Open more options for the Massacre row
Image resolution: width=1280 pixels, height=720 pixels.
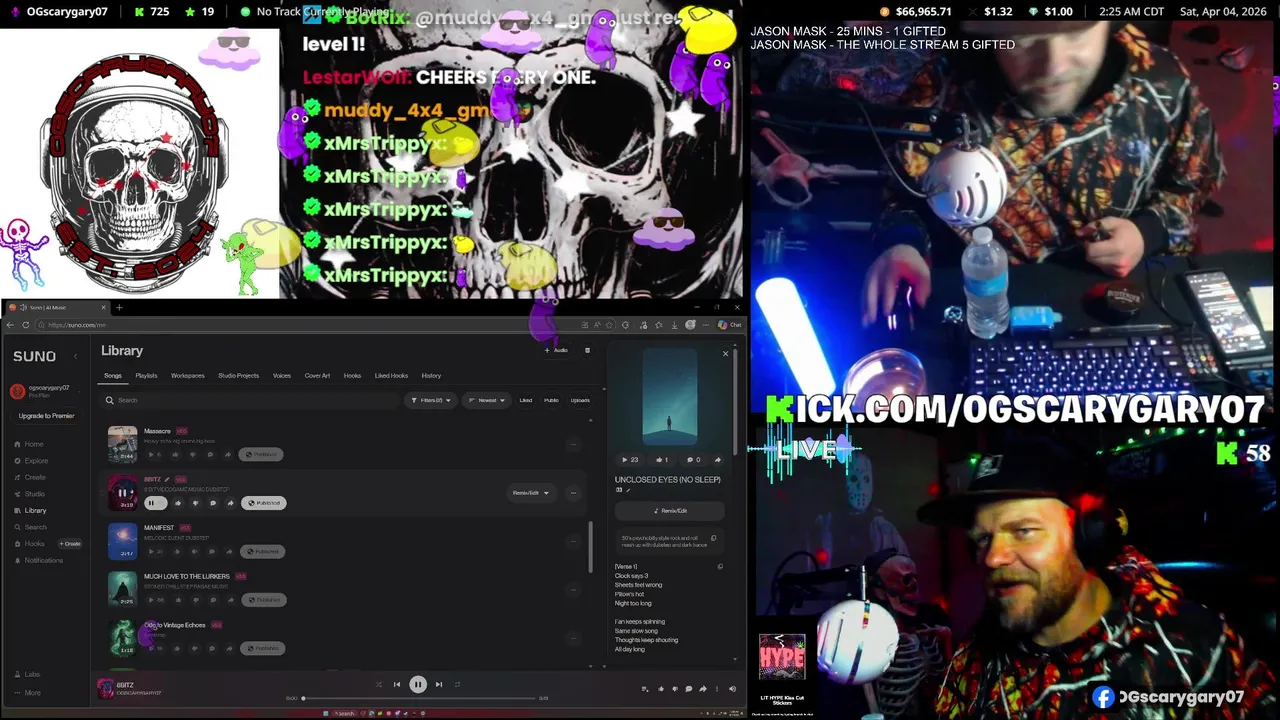pyautogui.click(x=573, y=444)
